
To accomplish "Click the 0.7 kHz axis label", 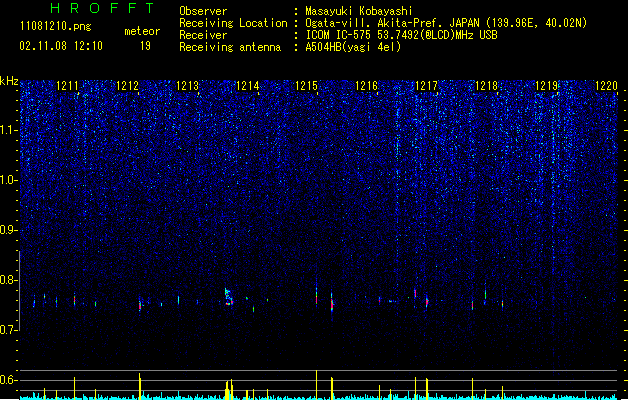I will click(x=9, y=330).
